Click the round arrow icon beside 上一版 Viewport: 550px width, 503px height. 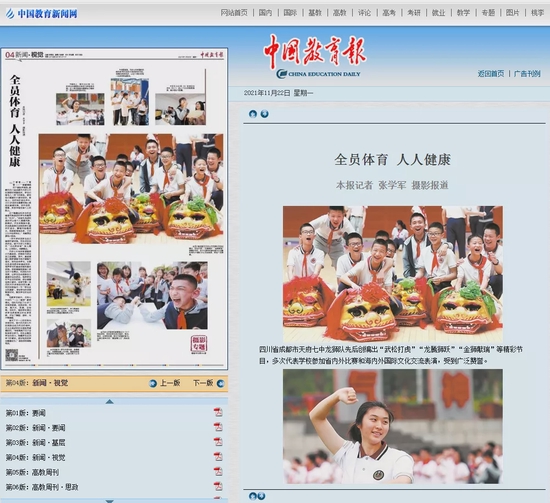[153, 383]
